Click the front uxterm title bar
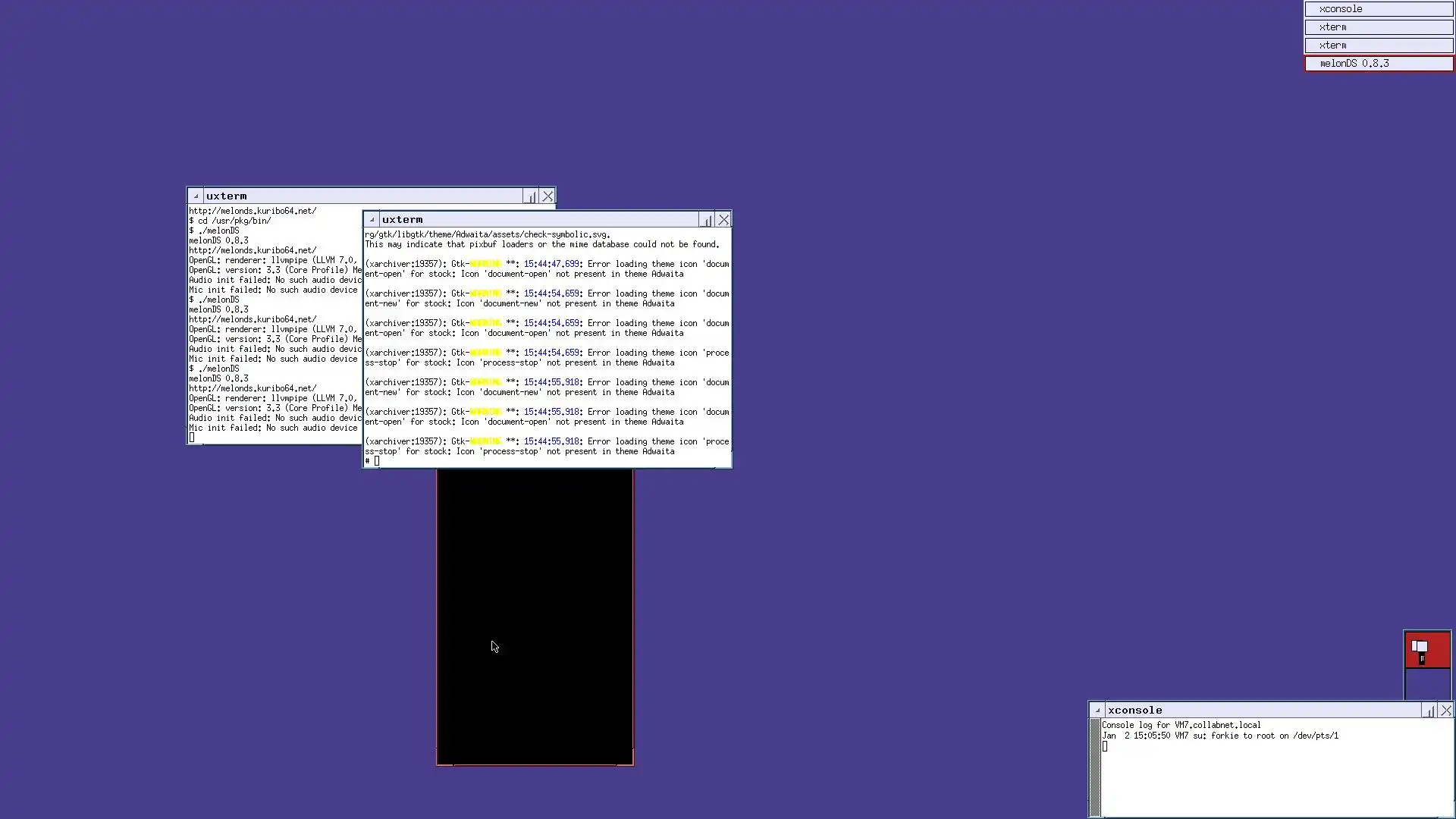The height and width of the screenshot is (819, 1456). 538,220
